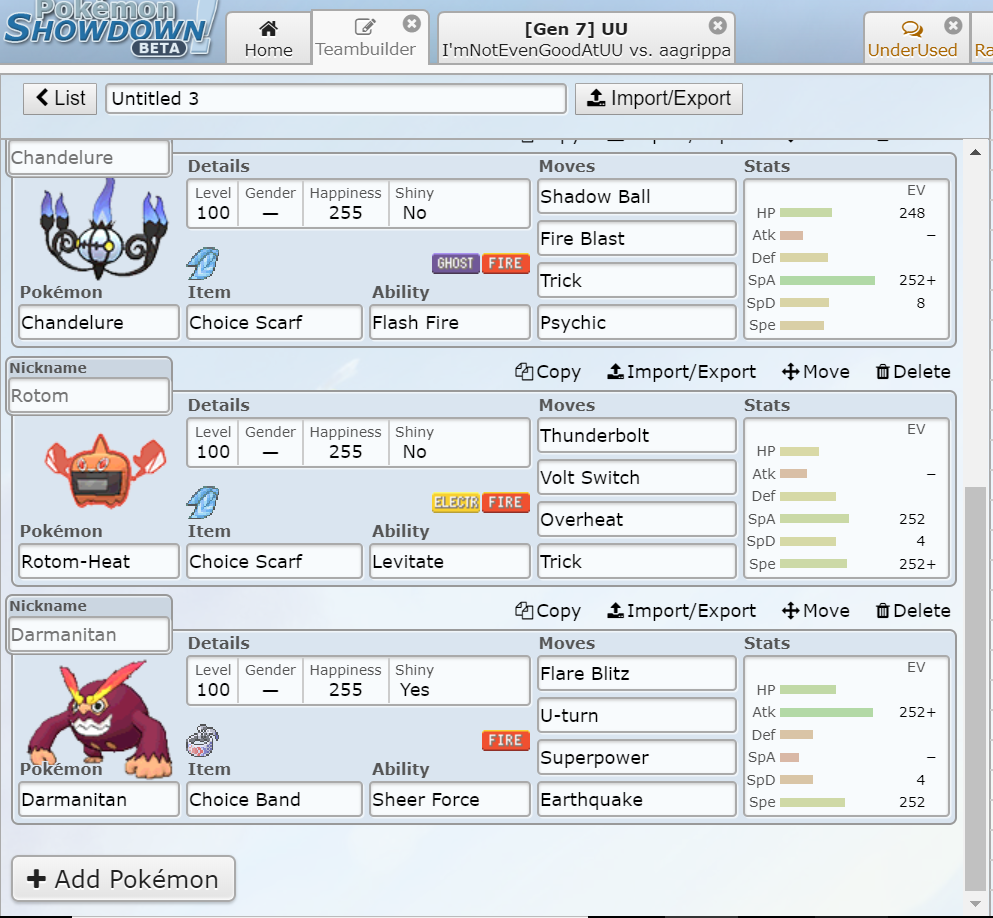Select Chandelure's Pokémon name field
The image size is (993, 918).
[99, 323]
